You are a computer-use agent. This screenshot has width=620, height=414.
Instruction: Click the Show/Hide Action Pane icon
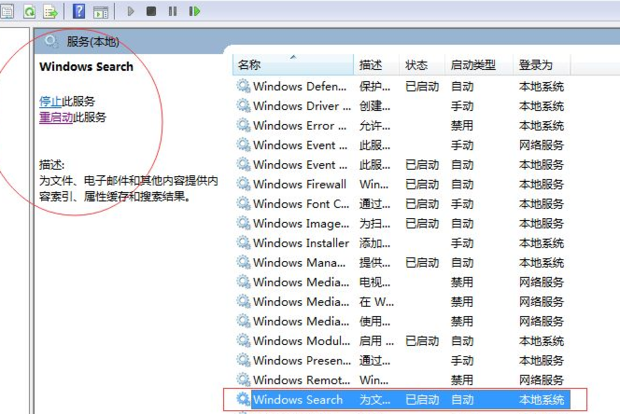(x=100, y=12)
